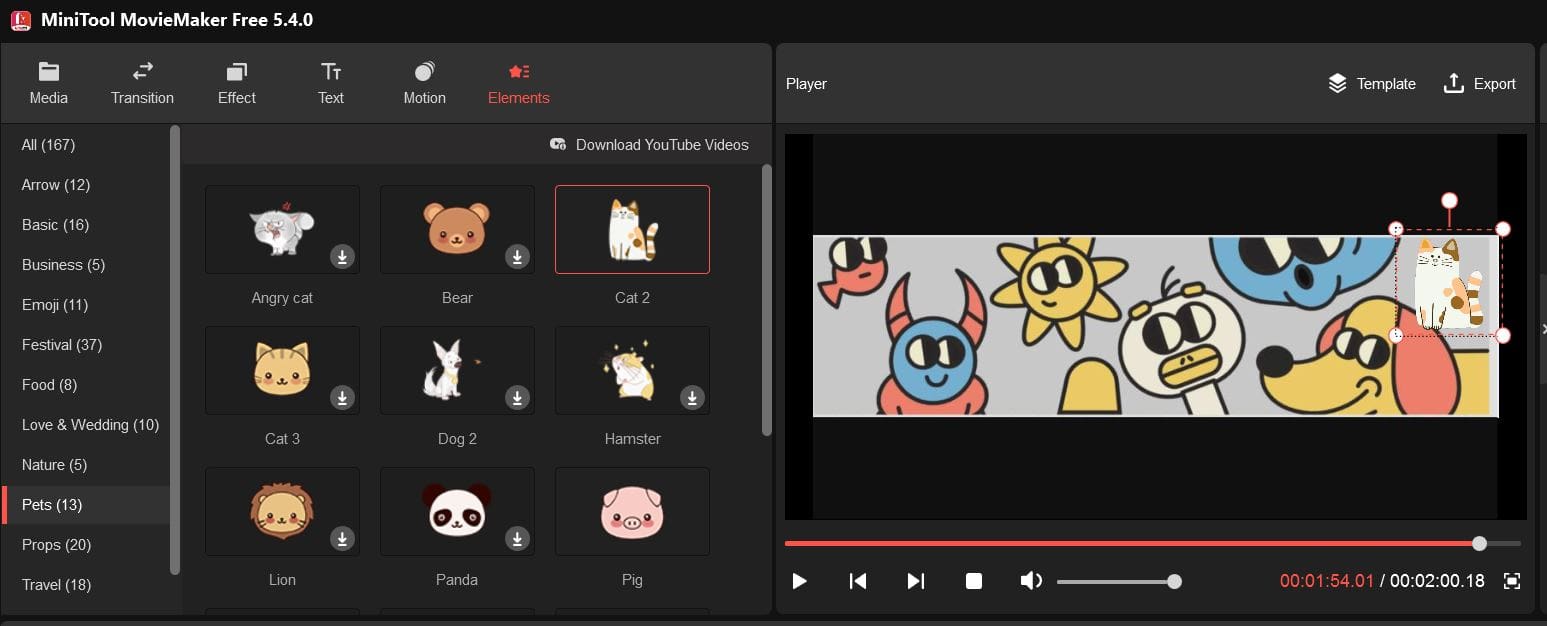
Task: Download the Lion element
Action: (x=342, y=539)
